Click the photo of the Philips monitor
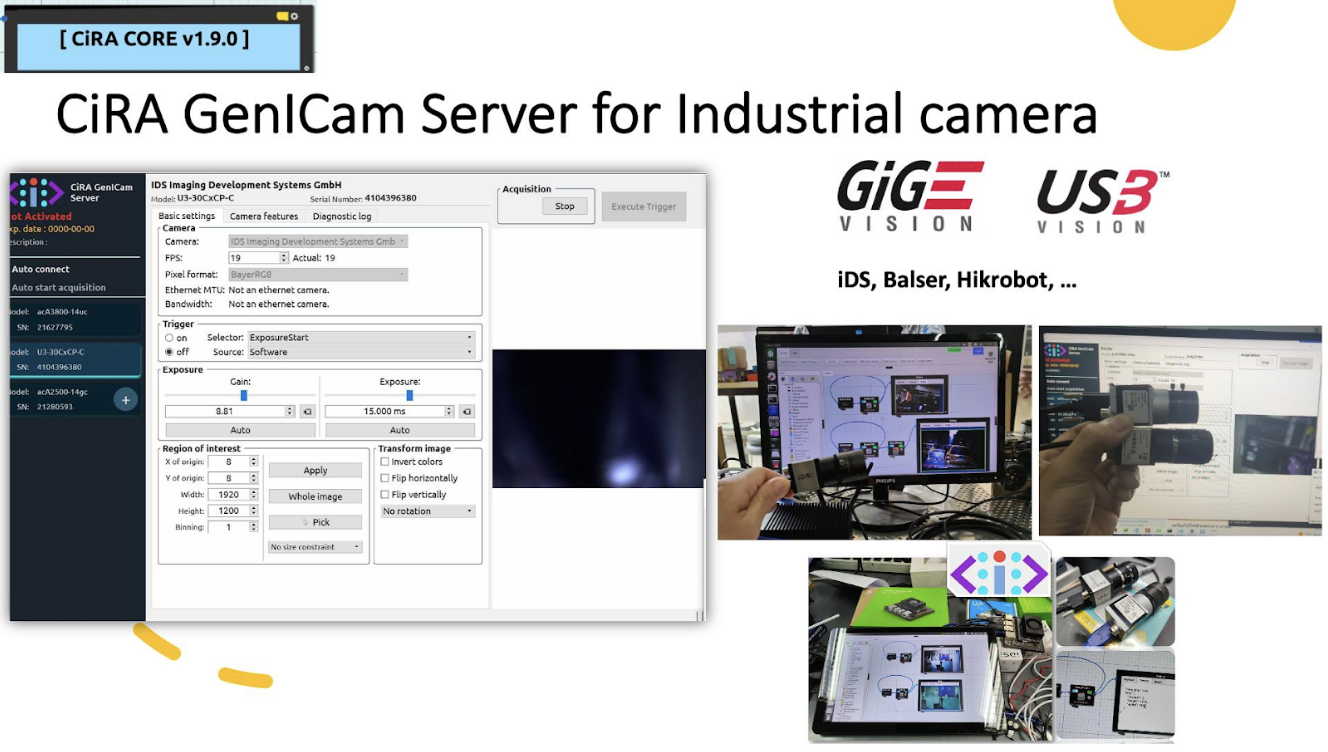Screen dimensions: 1328x752 874,432
